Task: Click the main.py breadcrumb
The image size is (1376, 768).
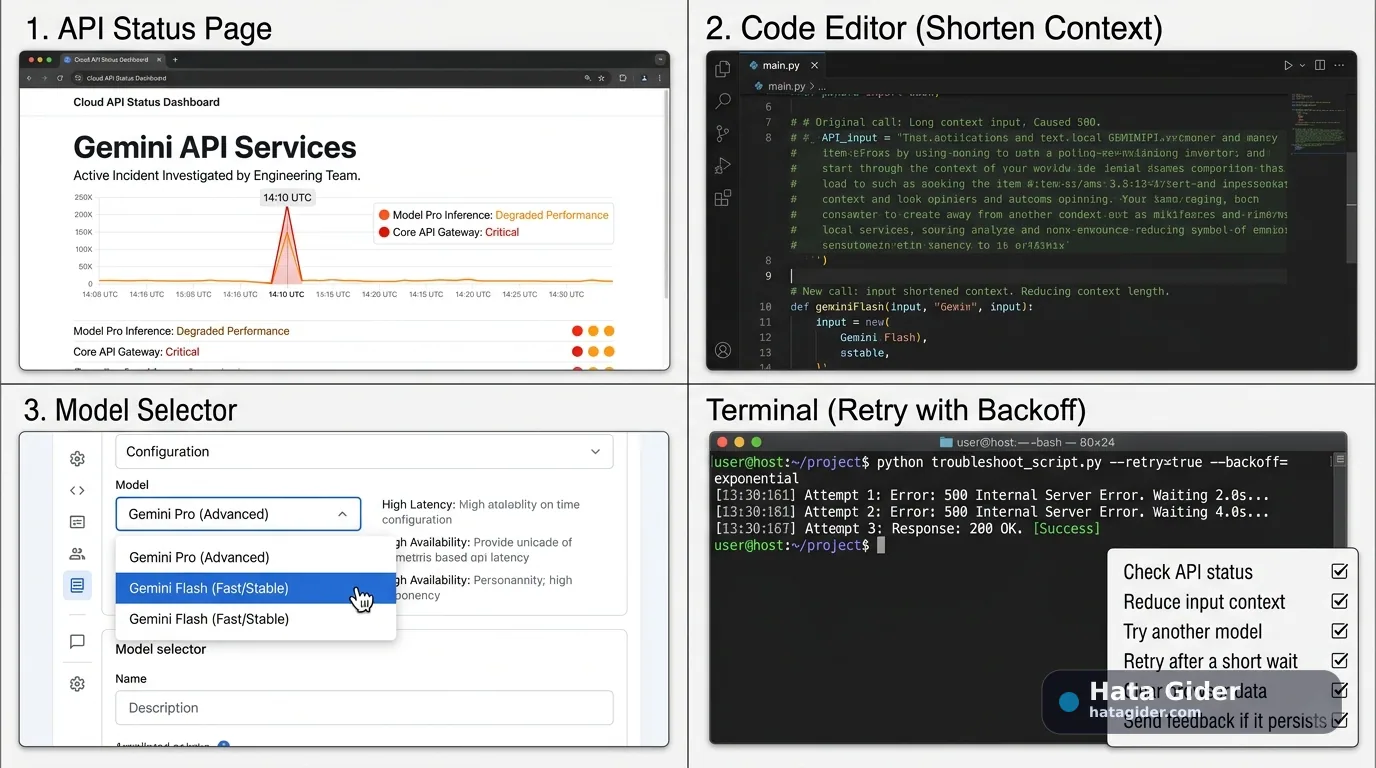Action: [x=785, y=87]
